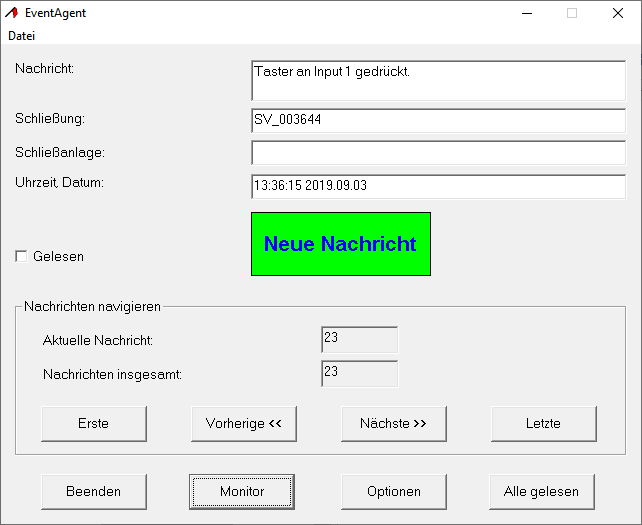Click into the Nachricht text box

438,81
